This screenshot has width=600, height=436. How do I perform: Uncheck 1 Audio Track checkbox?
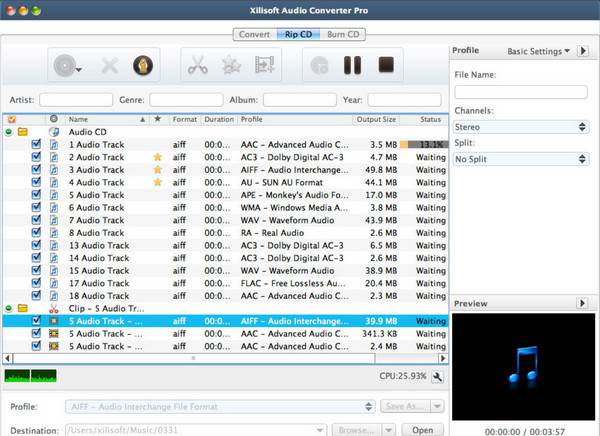click(36, 144)
